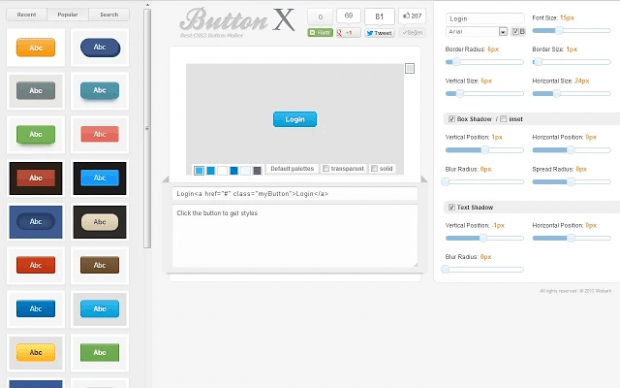
Task: Toggle the bold B font option
Action: point(518,31)
